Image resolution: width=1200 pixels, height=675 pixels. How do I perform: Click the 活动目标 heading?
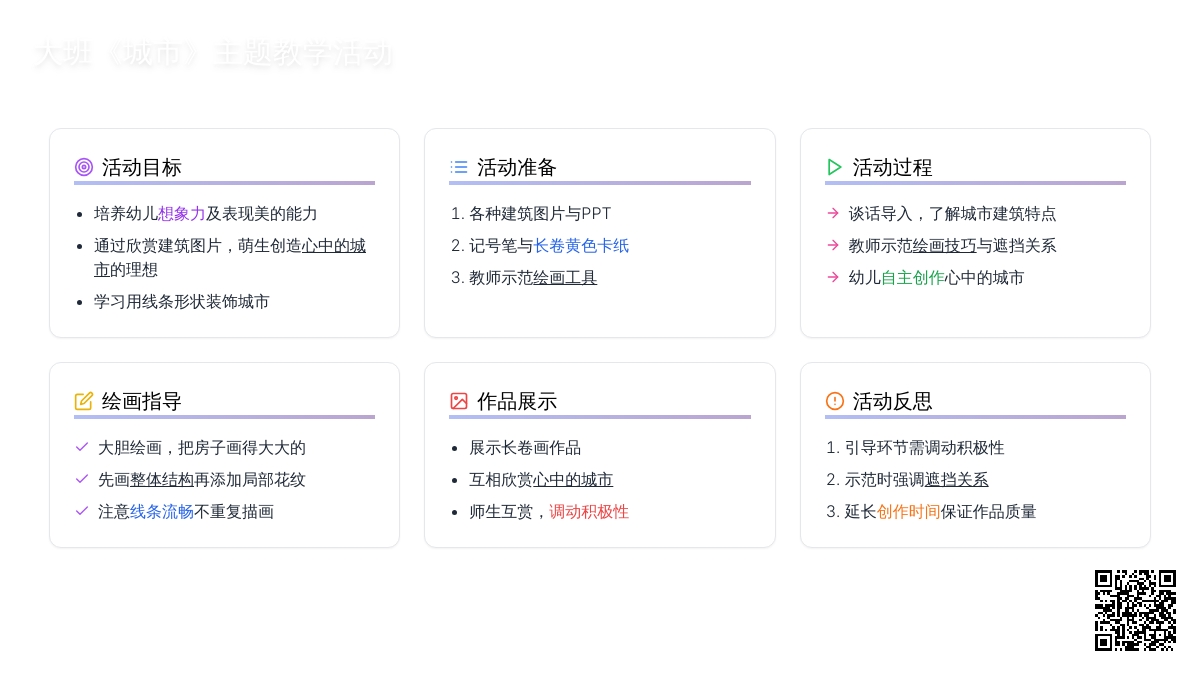tap(142, 167)
